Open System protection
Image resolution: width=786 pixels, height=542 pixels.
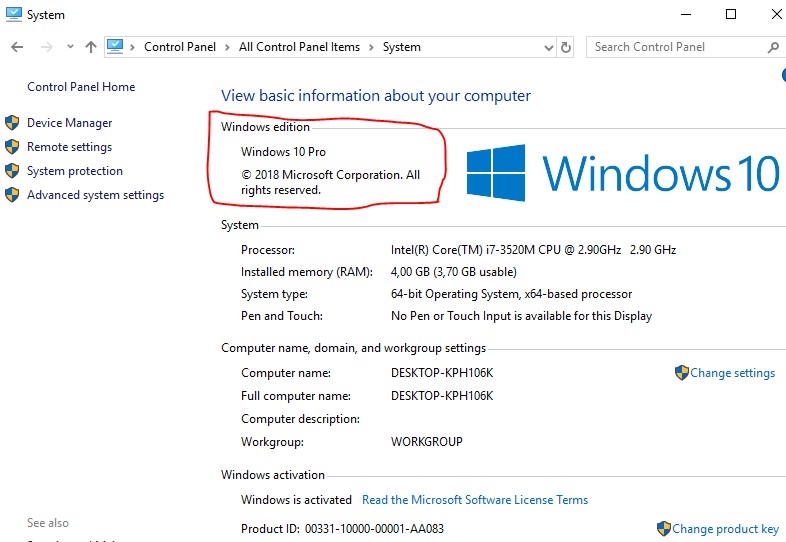click(75, 171)
